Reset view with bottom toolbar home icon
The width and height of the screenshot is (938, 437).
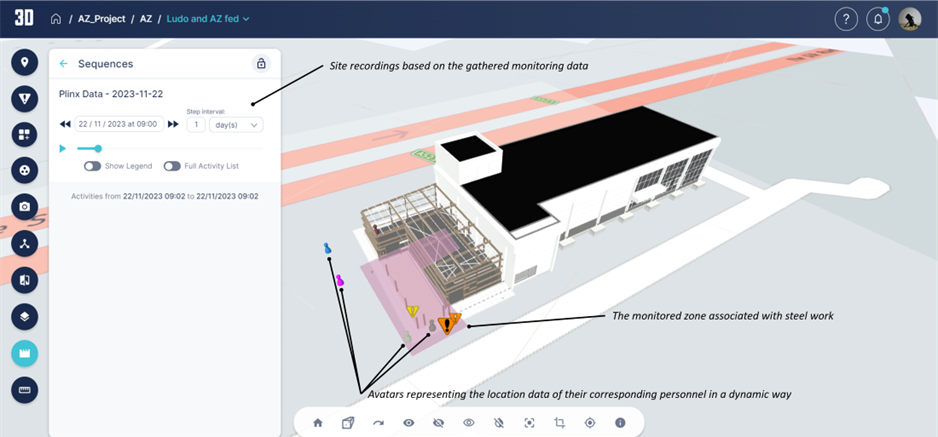(318, 423)
